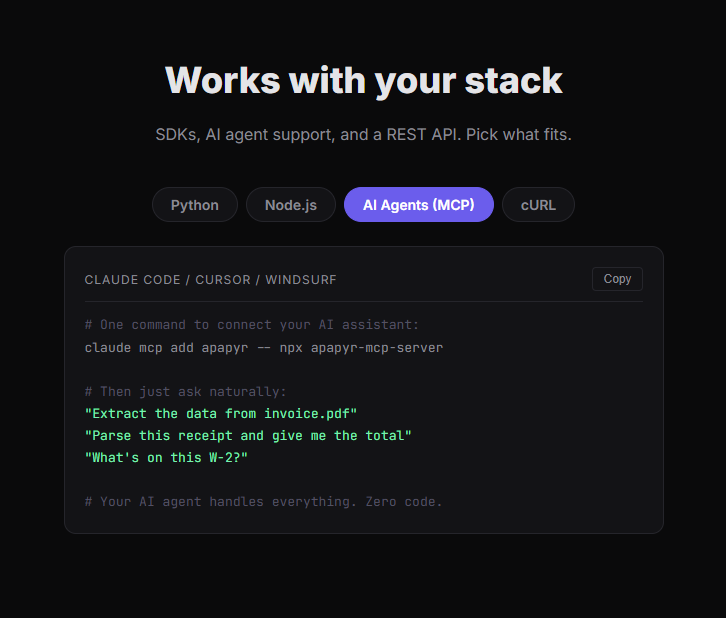Click the 'Parse this receipt' example line
Image resolution: width=726 pixels, height=618 pixels.
click(248, 436)
